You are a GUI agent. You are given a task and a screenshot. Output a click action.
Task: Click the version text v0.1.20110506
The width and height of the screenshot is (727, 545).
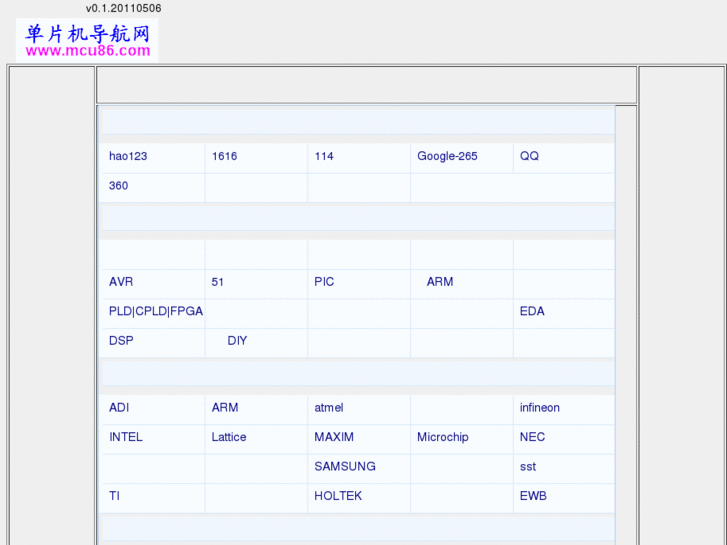point(123,8)
